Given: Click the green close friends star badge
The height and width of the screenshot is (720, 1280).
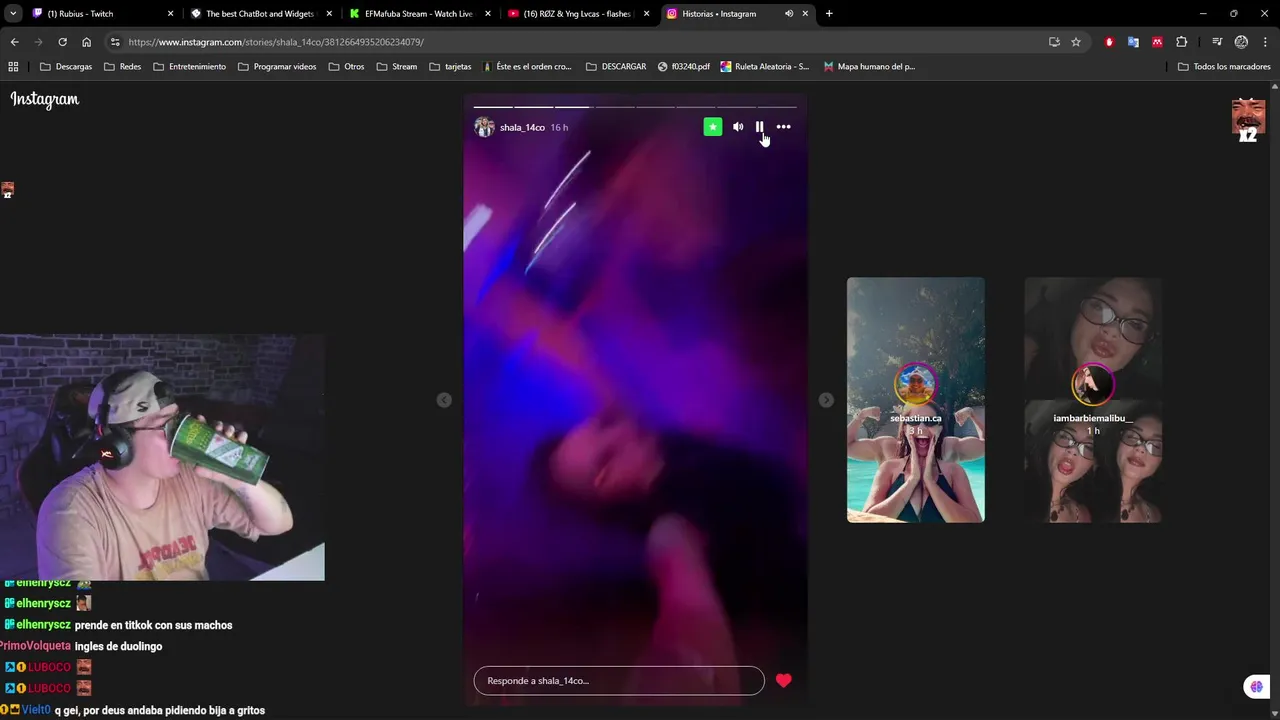Looking at the screenshot, I should tap(712, 127).
